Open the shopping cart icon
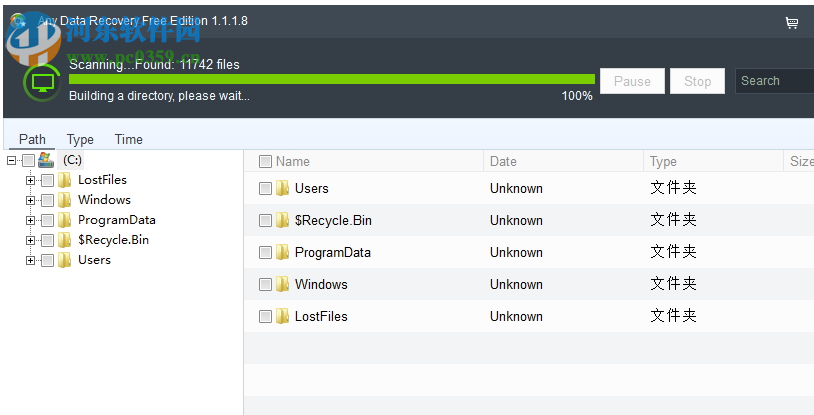814x415 pixels. [x=791, y=22]
